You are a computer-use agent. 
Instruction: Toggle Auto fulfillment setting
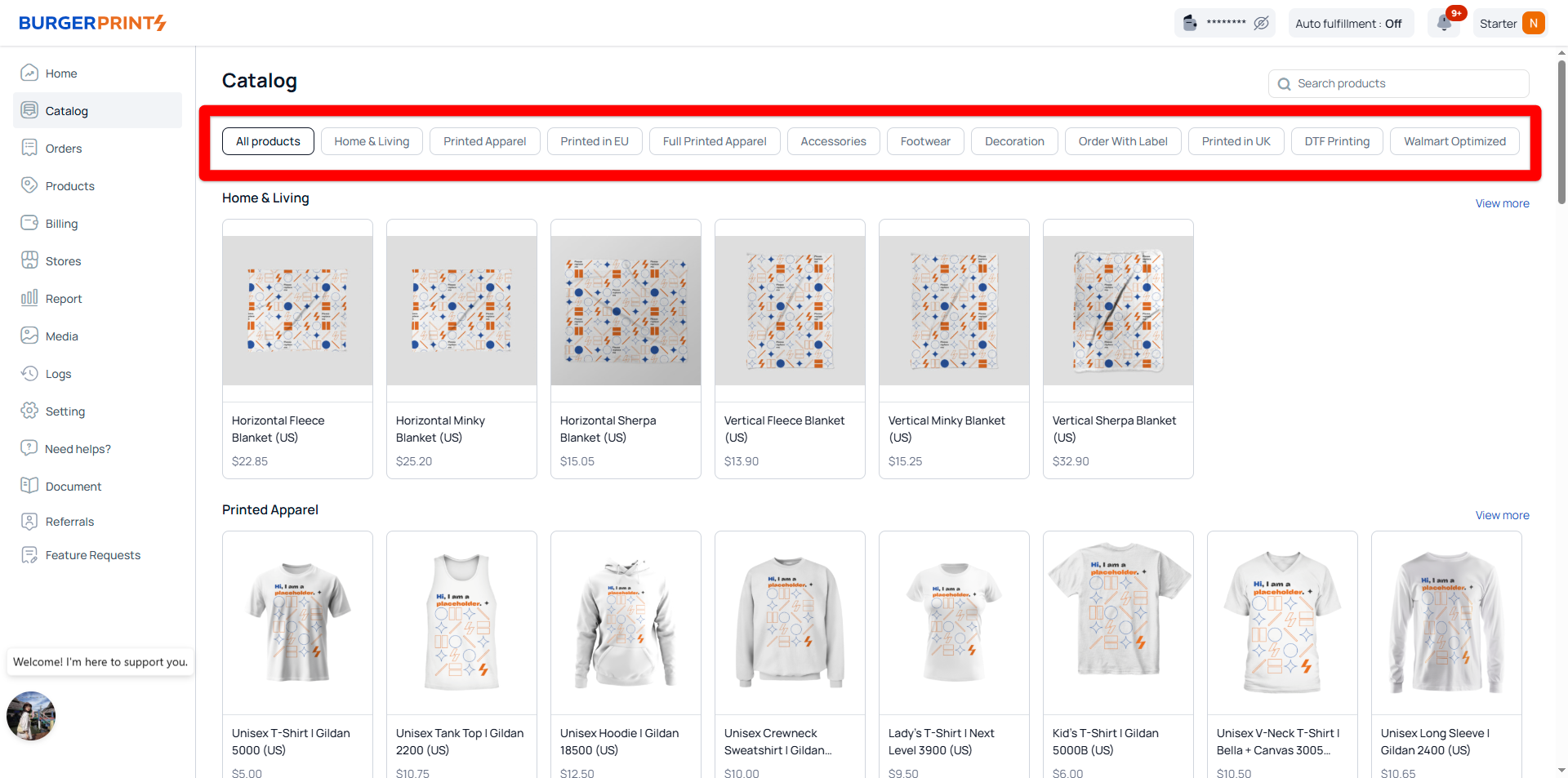pos(1348,24)
